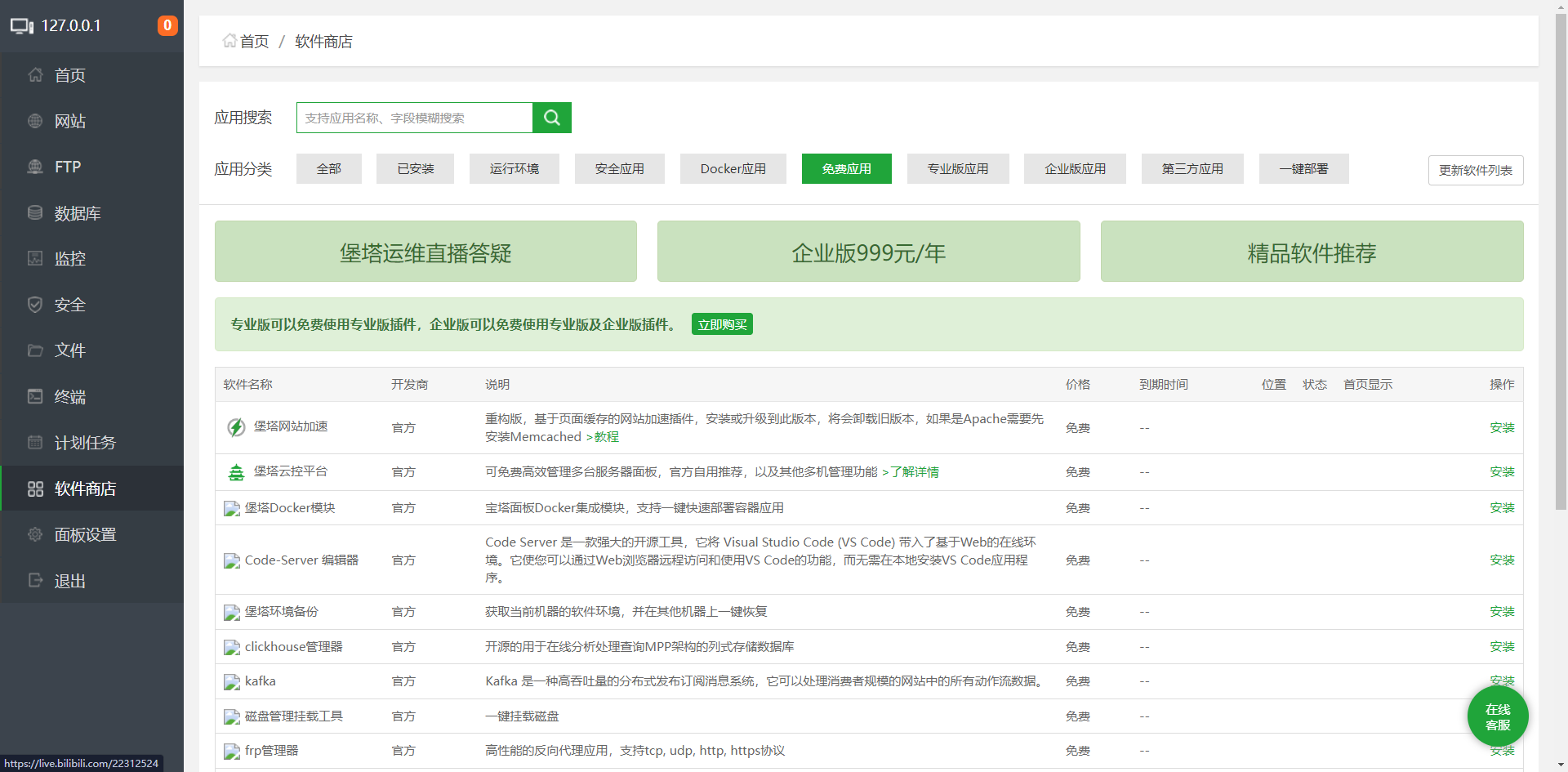Click the 安全 shield icon in sidebar
This screenshot has width=1568, height=772.
(35, 305)
